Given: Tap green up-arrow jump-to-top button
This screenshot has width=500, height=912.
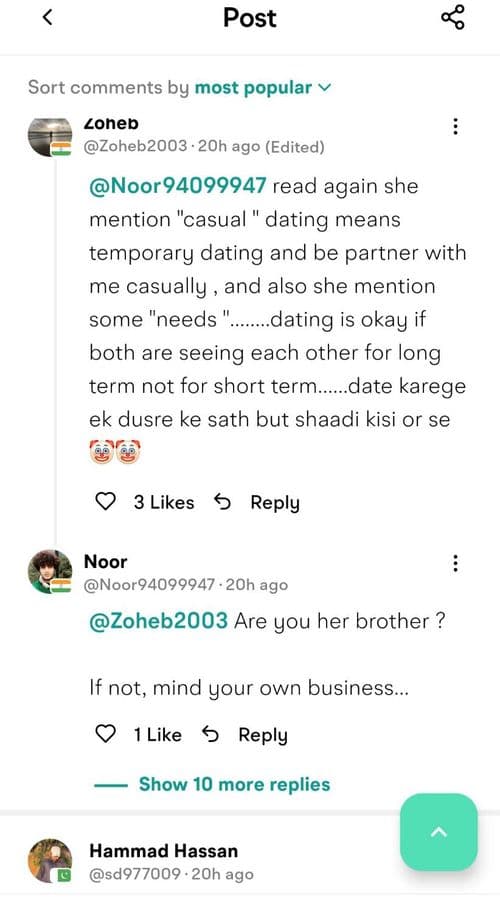Looking at the screenshot, I should pos(438,832).
